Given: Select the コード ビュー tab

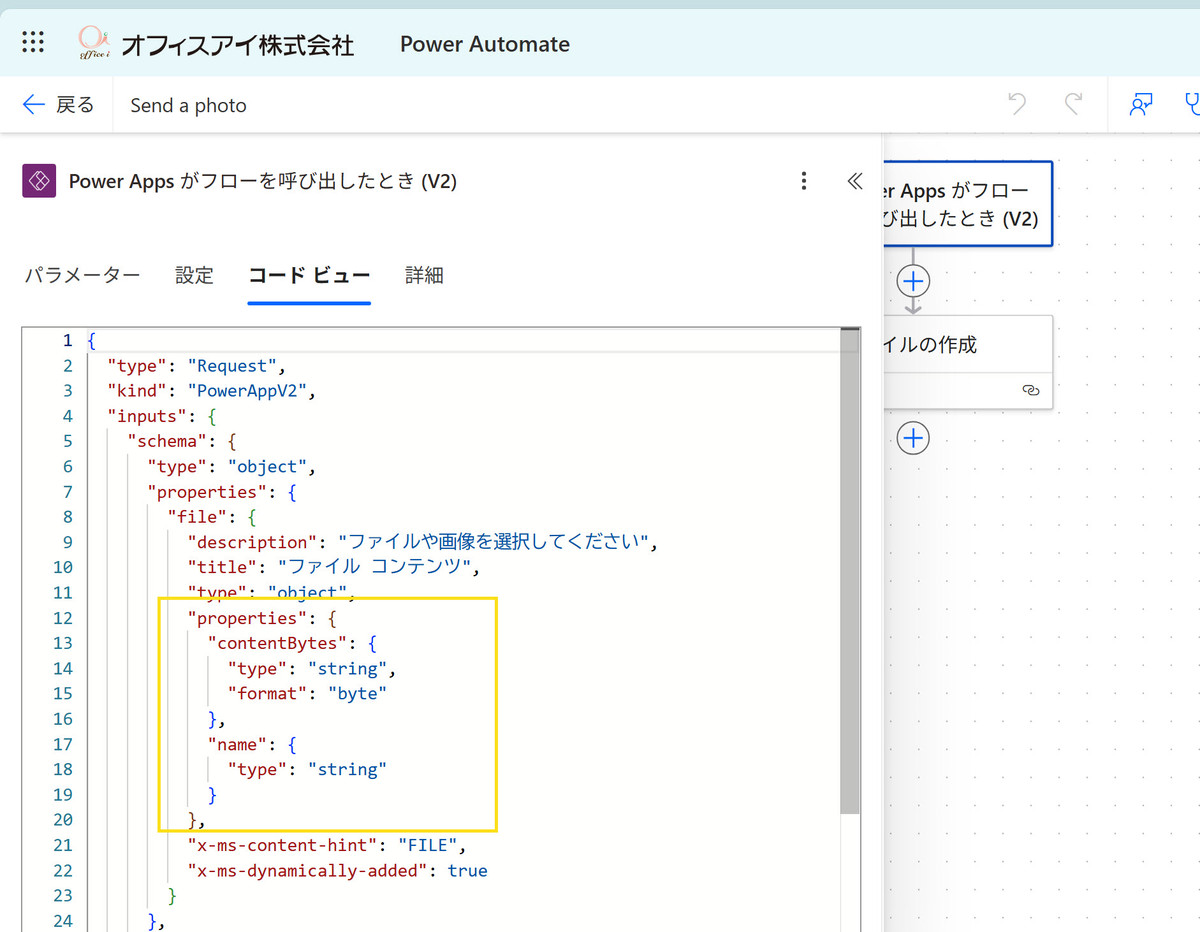Looking at the screenshot, I should [x=309, y=275].
